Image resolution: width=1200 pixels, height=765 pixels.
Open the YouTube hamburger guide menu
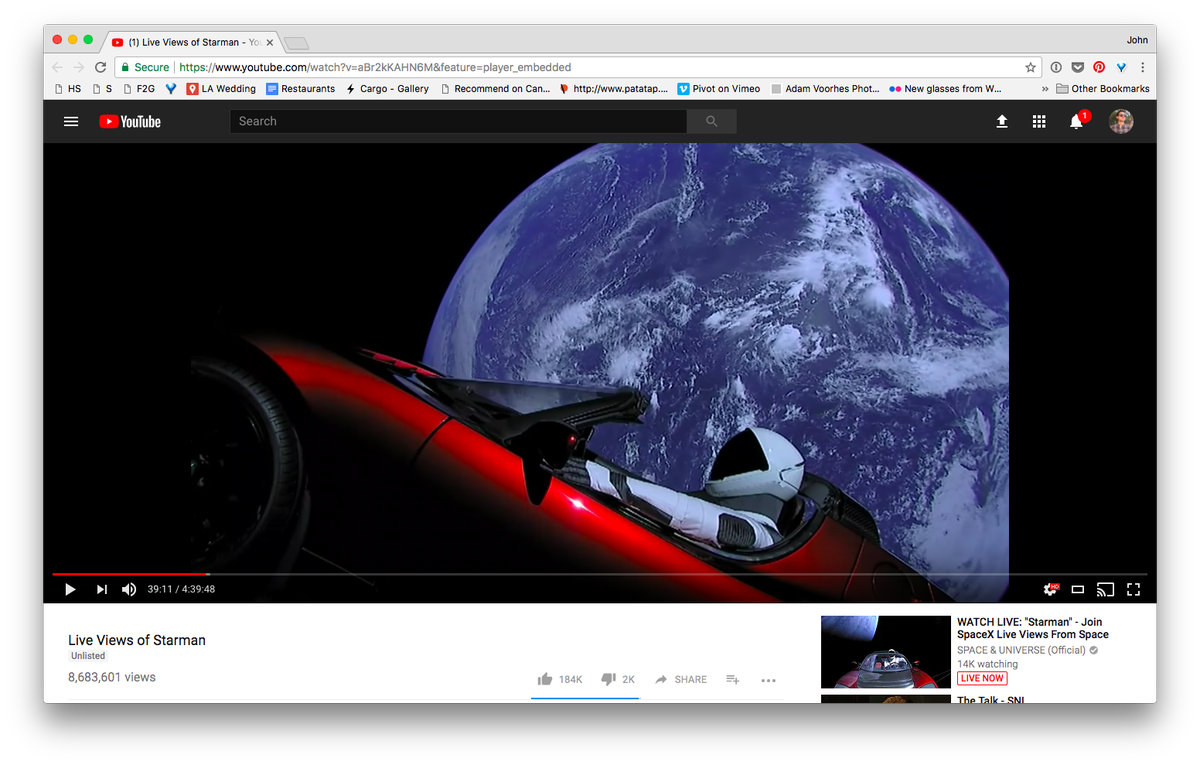point(71,121)
